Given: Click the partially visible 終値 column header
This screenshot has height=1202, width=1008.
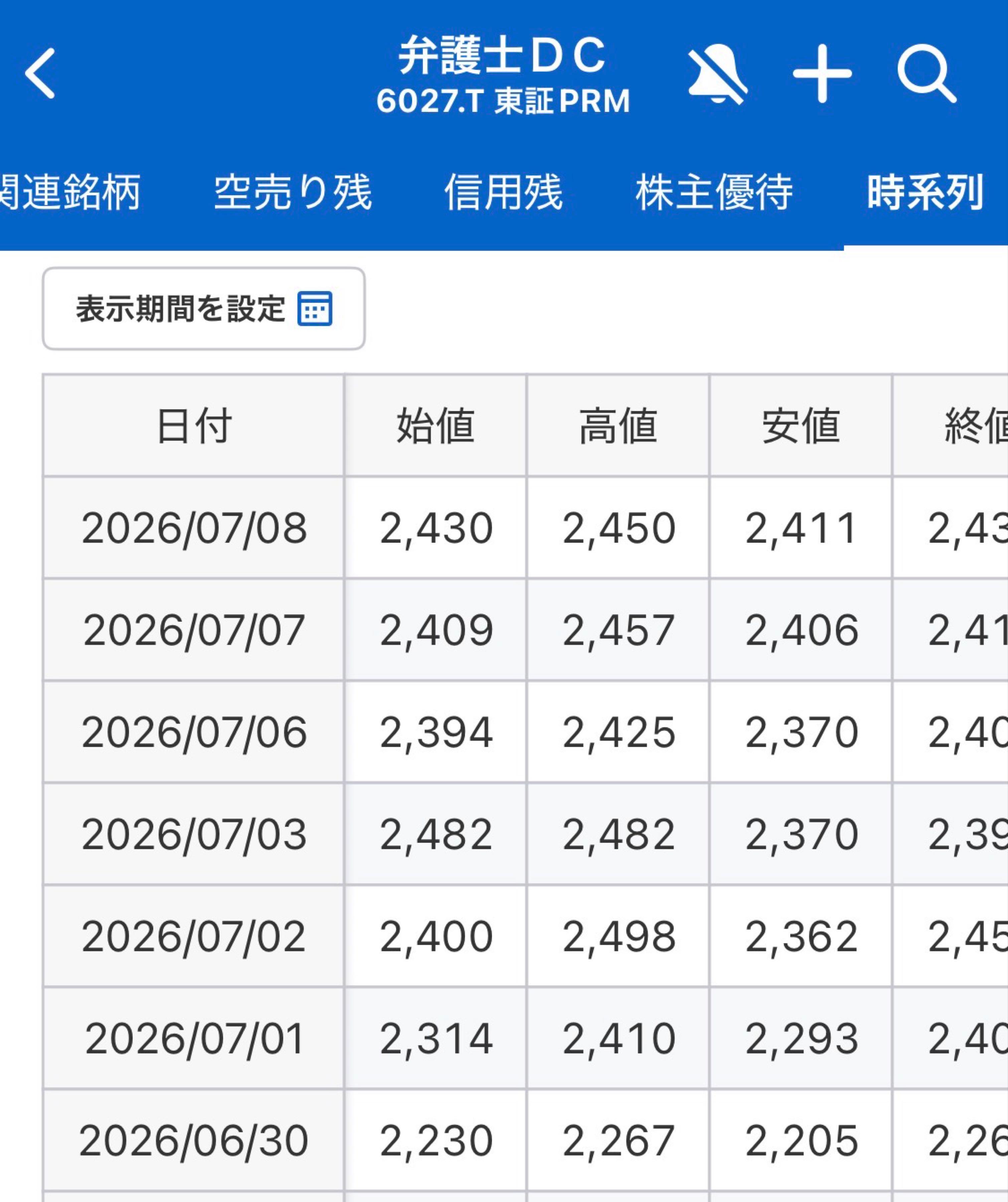Looking at the screenshot, I should 951,426.
